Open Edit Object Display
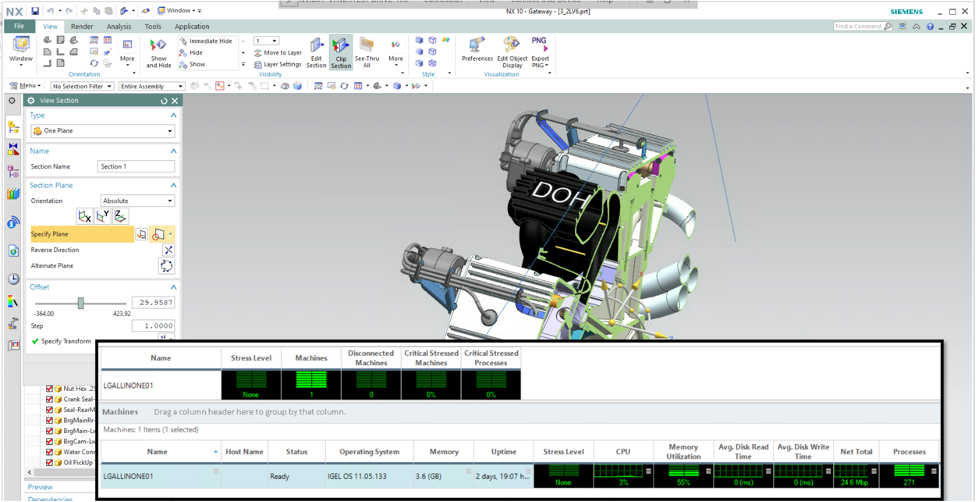The height and width of the screenshot is (502, 977). (x=510, y=52)
